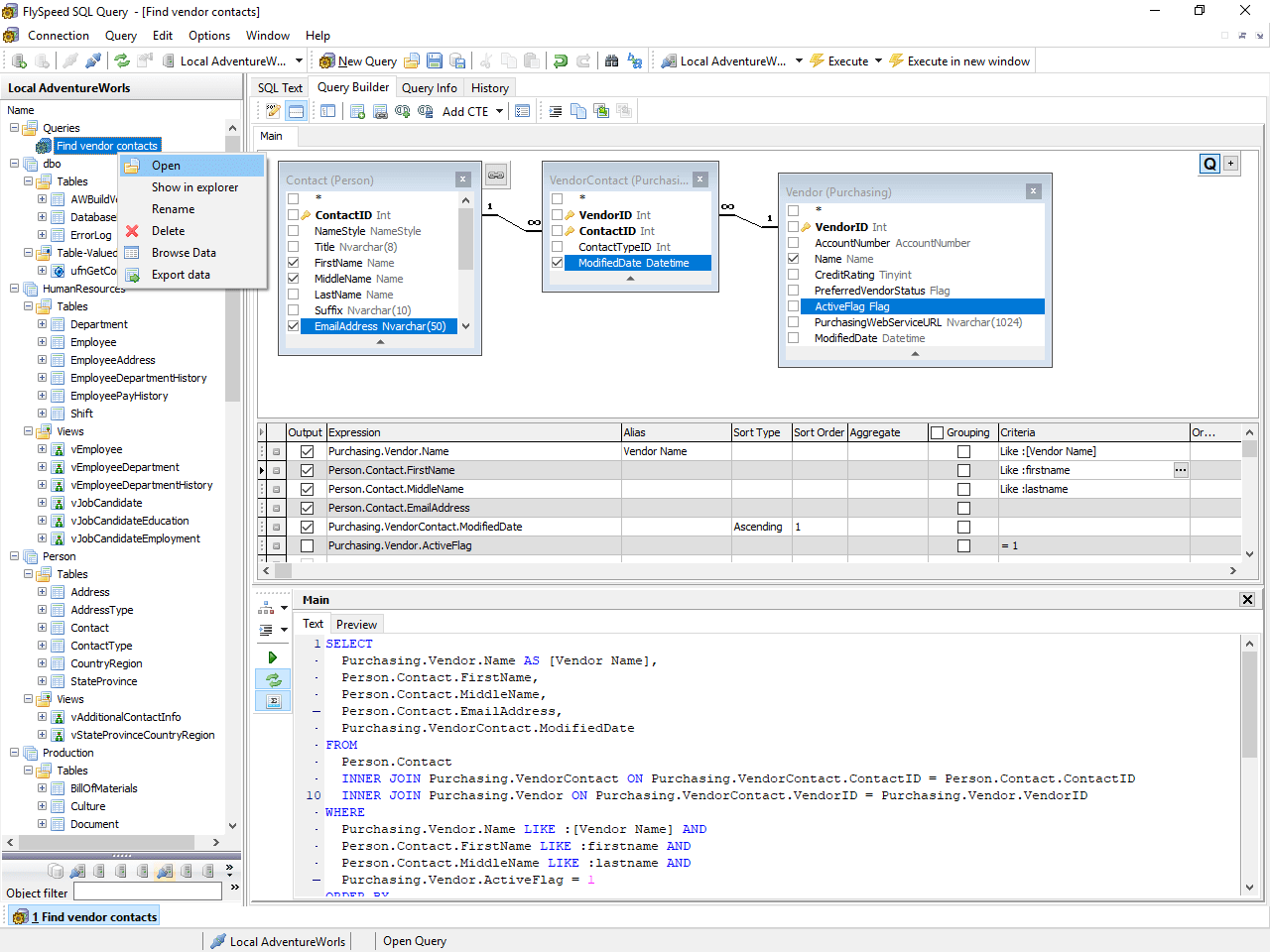Collapse the HumanResources tree node
The image size is (1270, 952).
click(x=15, y=289)
